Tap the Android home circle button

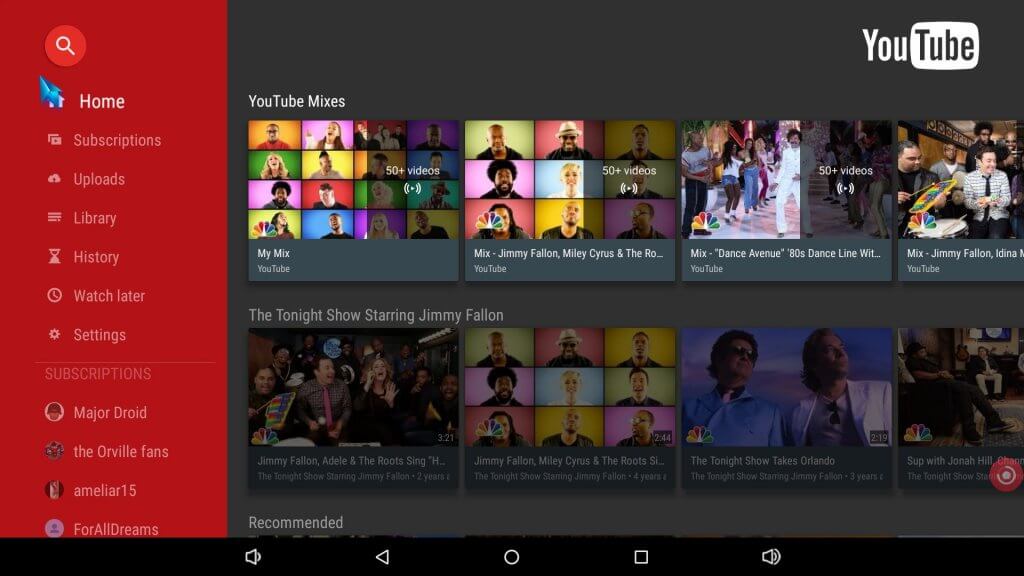pos(512,557)
